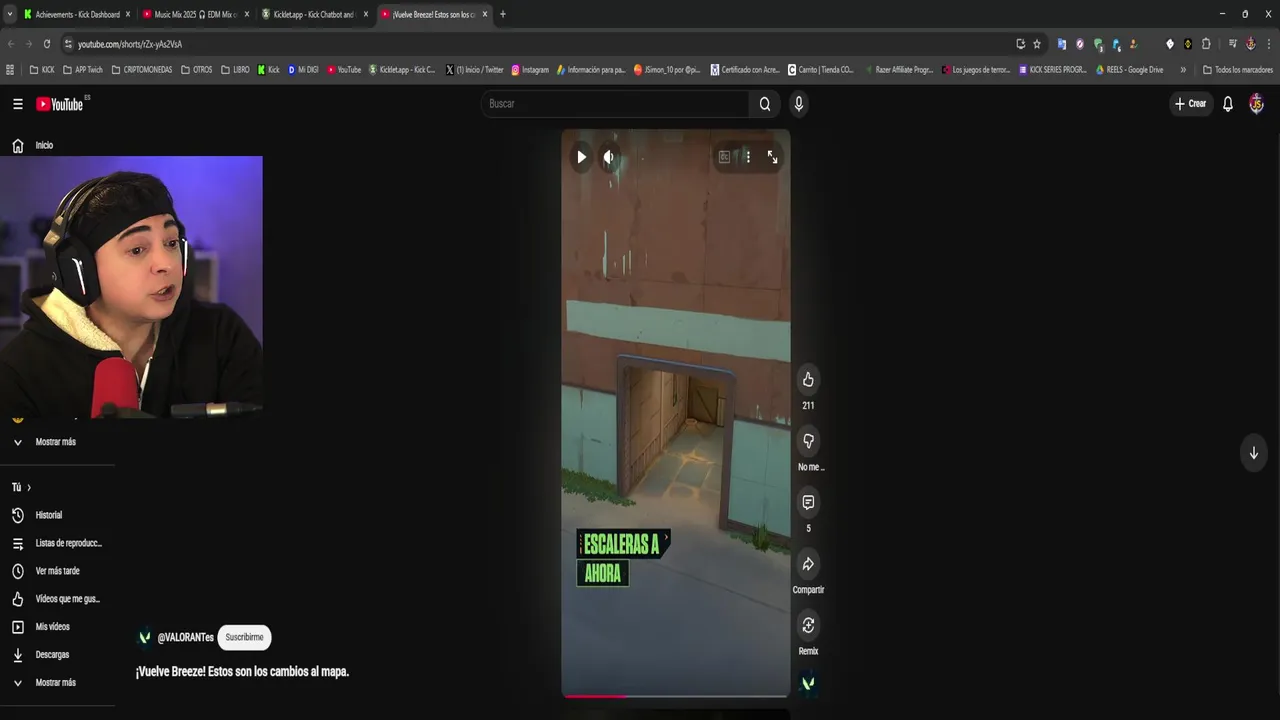Viewport: 1280px width, 720px height.
Task: Focus the Buscar search field
Action: pyautogui.click(x=615, y=104)
